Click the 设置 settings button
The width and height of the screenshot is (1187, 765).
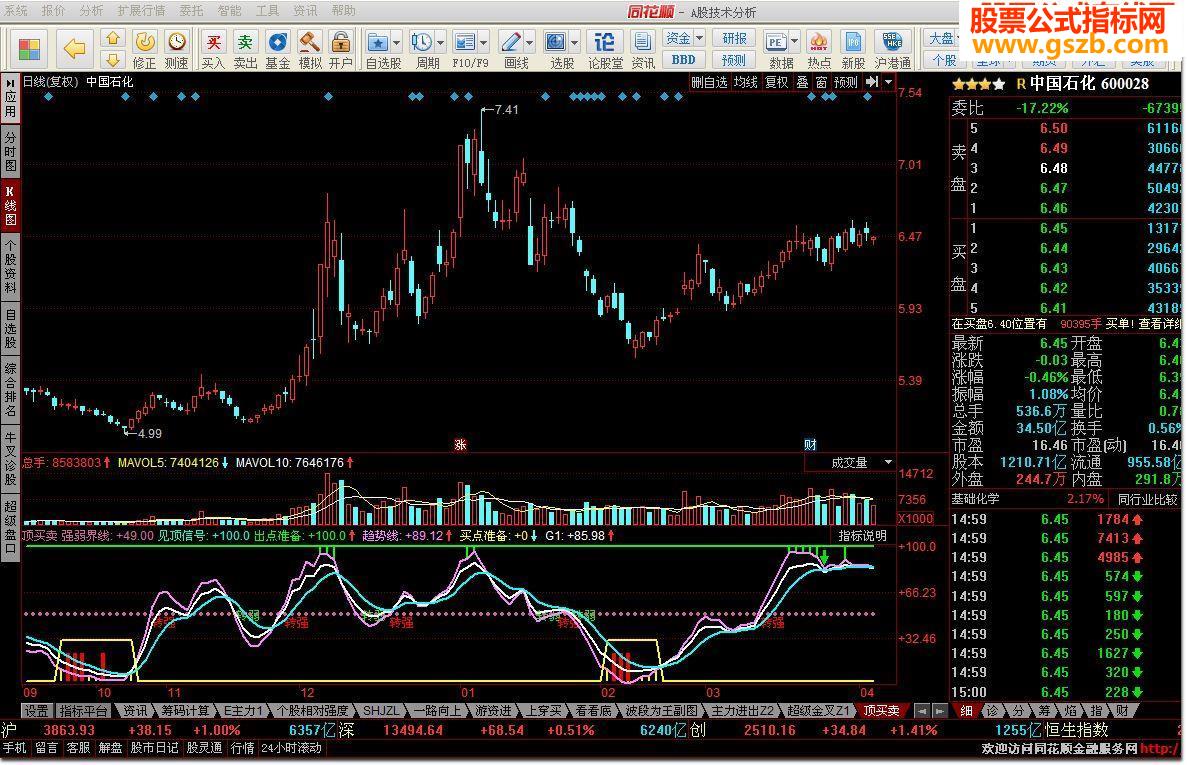(36, 711)
